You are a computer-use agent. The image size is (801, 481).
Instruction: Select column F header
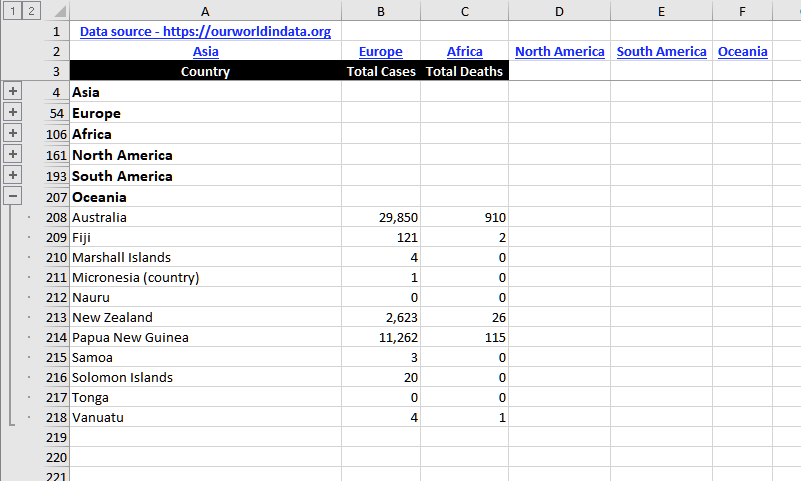coord(743,11)
